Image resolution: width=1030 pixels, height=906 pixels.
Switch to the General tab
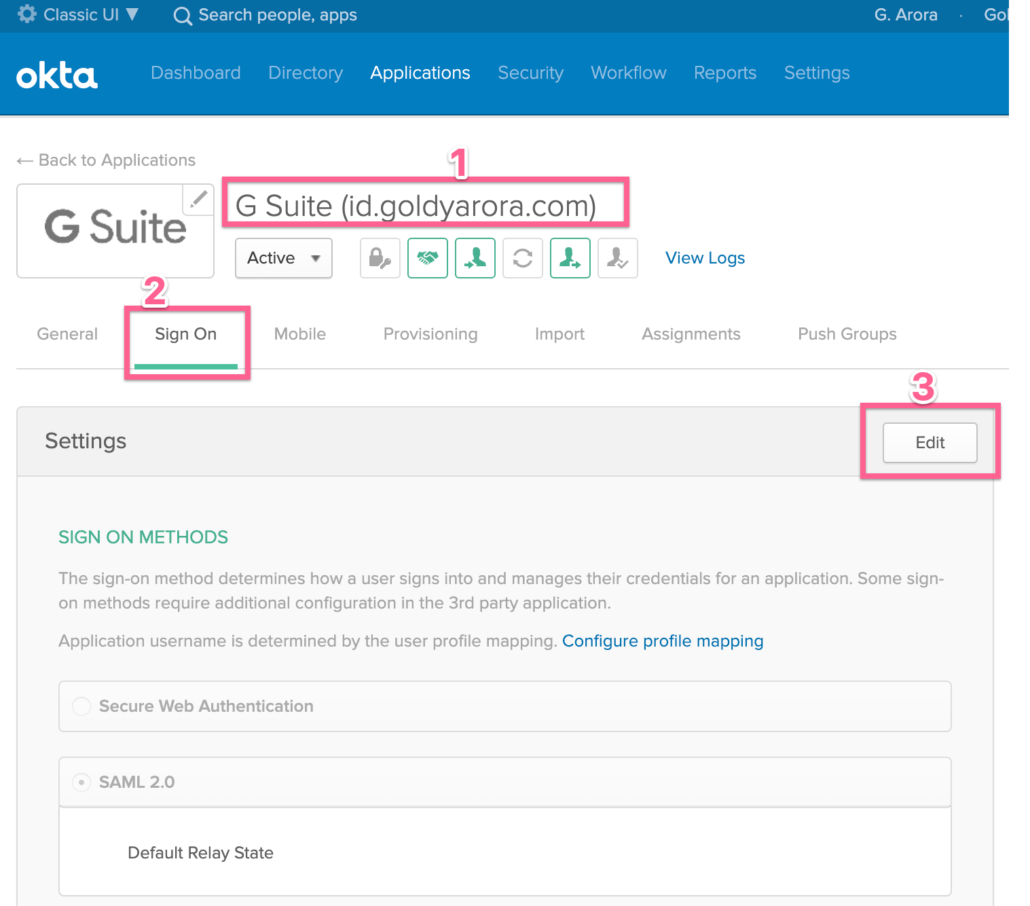tap(67, 334)
